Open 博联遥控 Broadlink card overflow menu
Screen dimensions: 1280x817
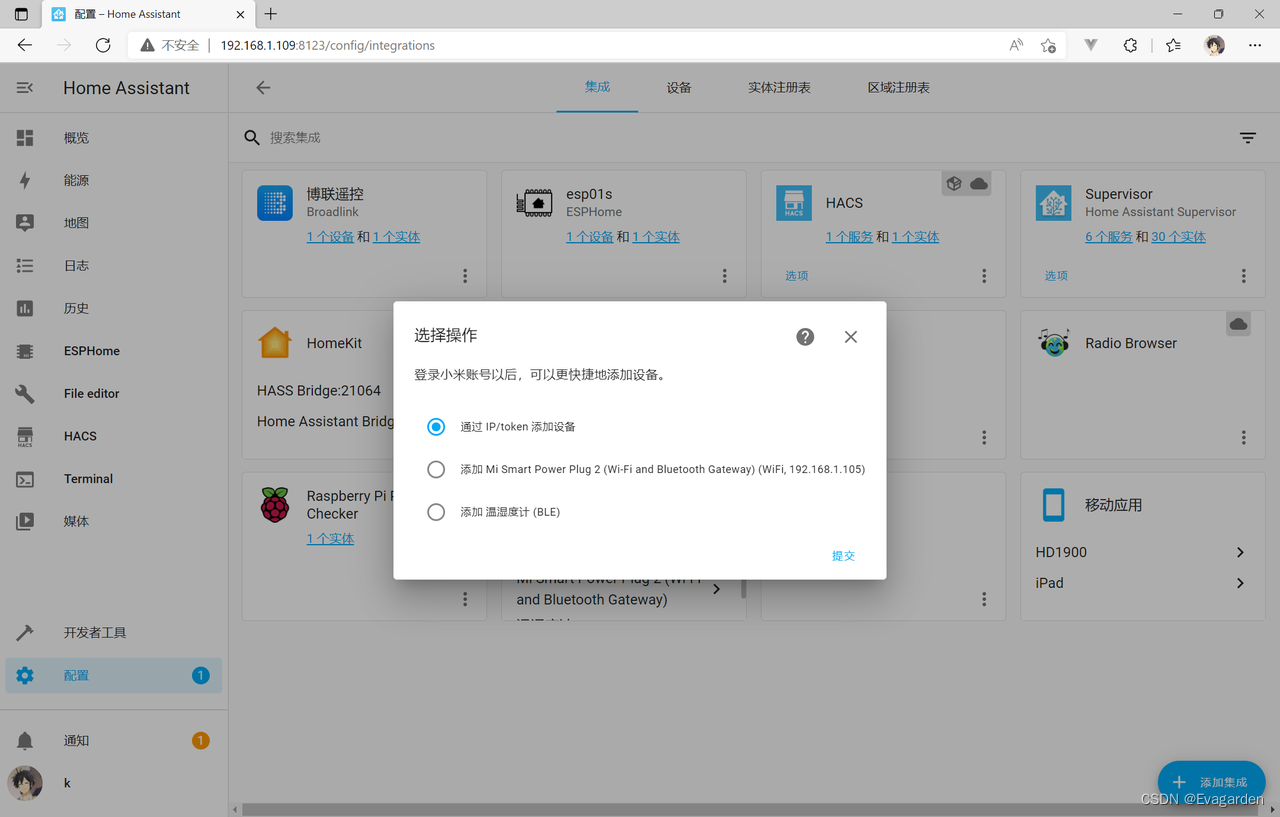pyautogui.click(x=465, y=276)
